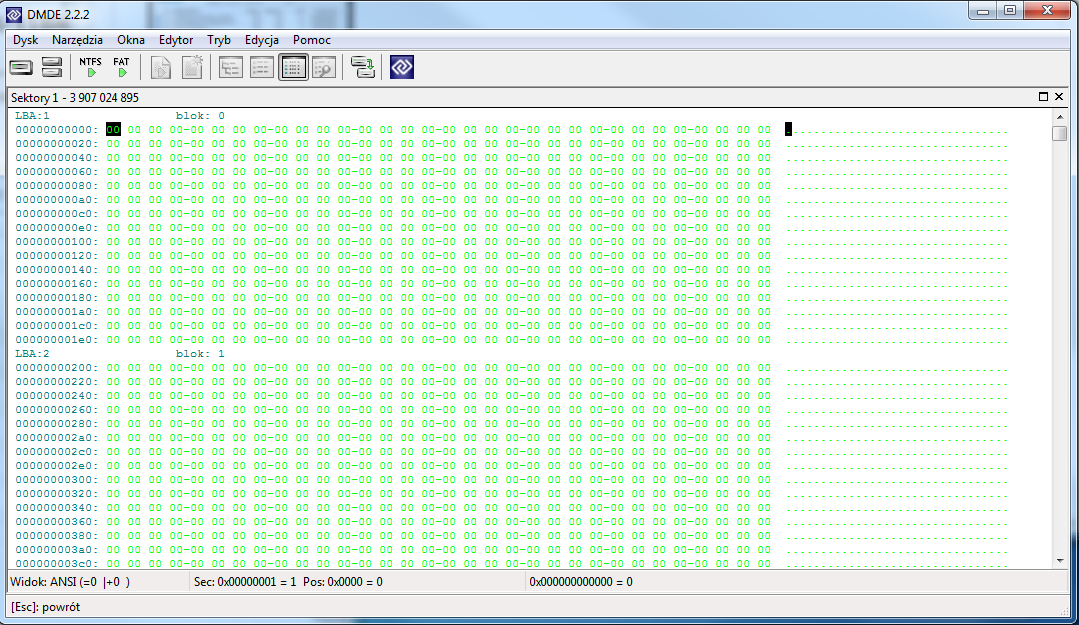This screenshot has width=1079, height=625.
Task: Click 'Pos: 0x0000 = 0' status entry
Action: (x=343, y=582)
